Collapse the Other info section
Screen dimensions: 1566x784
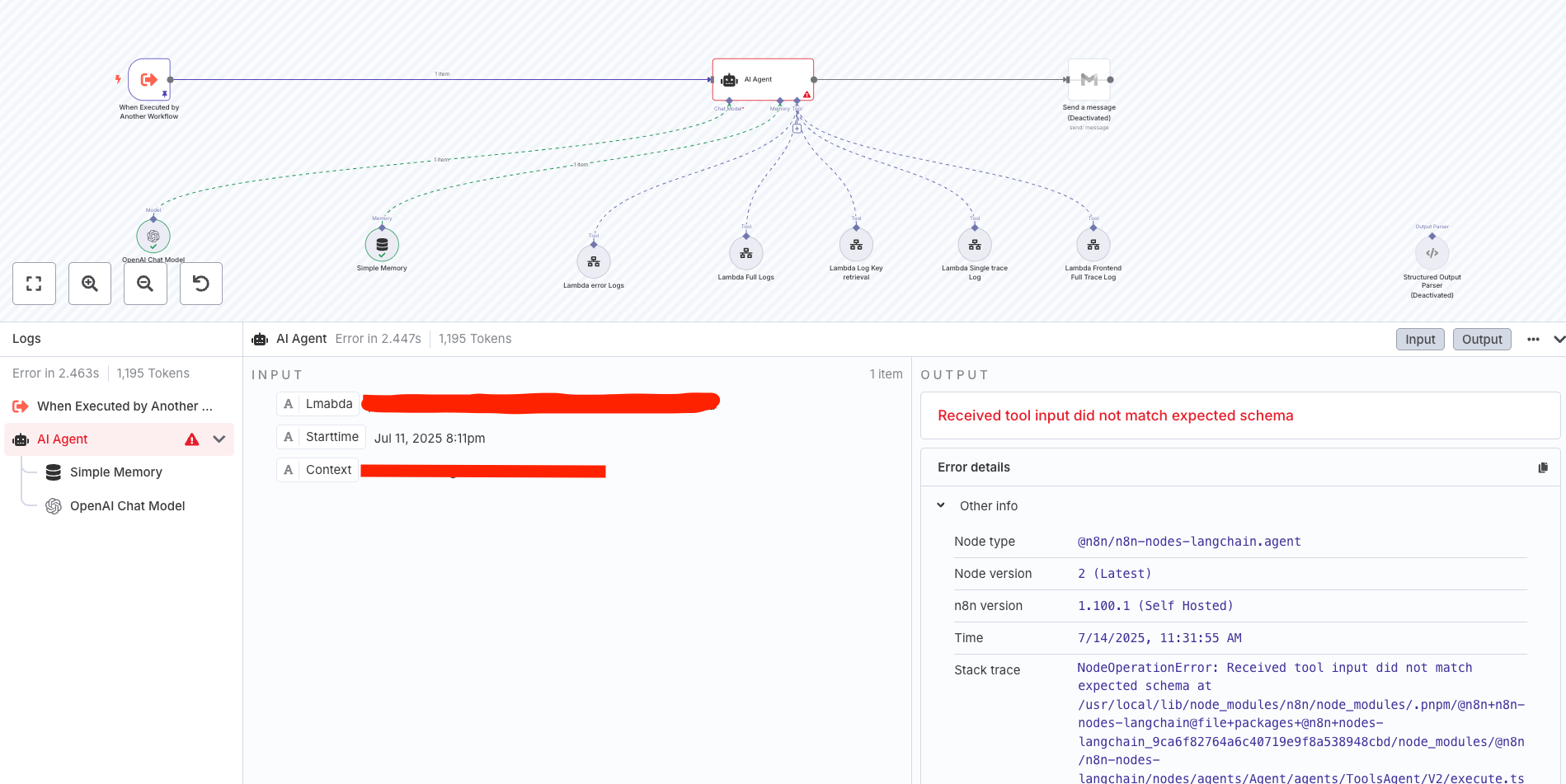tap(941, 505)
